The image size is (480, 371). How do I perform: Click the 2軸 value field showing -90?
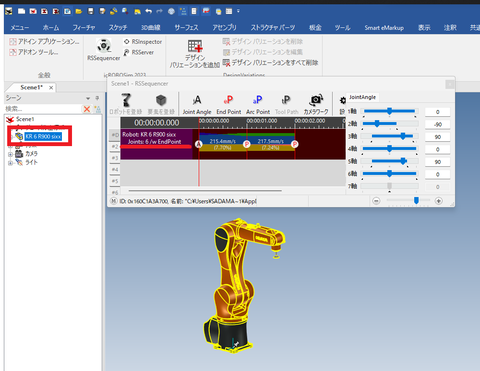[437, 124]
